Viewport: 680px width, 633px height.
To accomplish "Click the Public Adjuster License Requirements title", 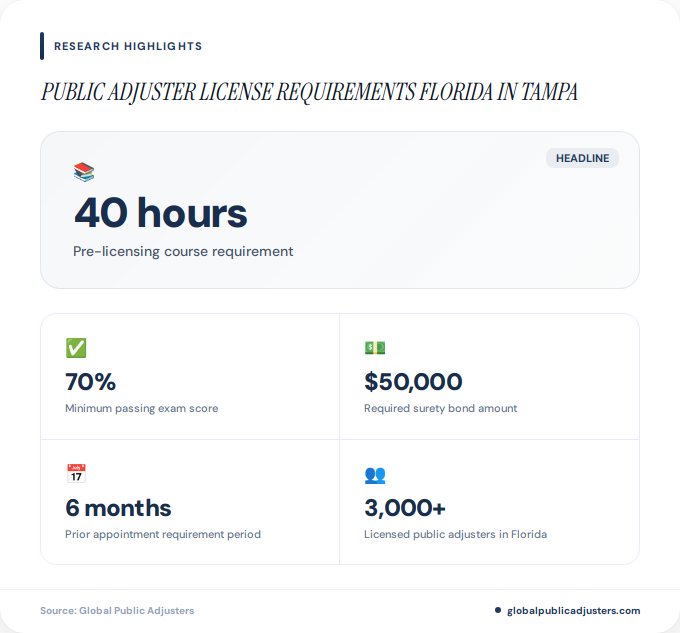I will click(309, 93).
